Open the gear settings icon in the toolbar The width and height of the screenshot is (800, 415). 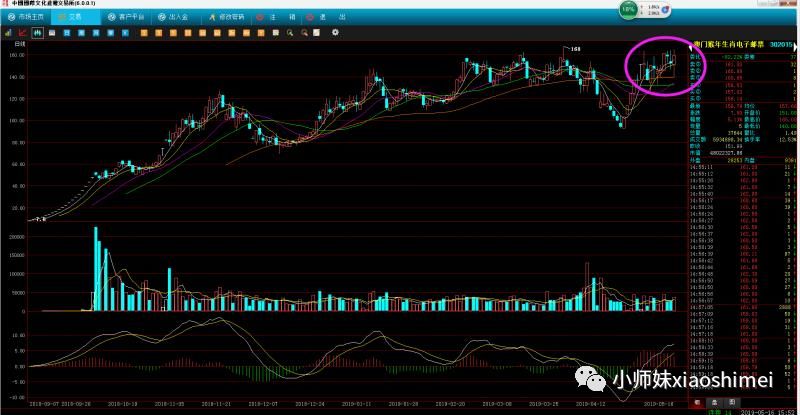pyautogui.click(x=335, y=33)
